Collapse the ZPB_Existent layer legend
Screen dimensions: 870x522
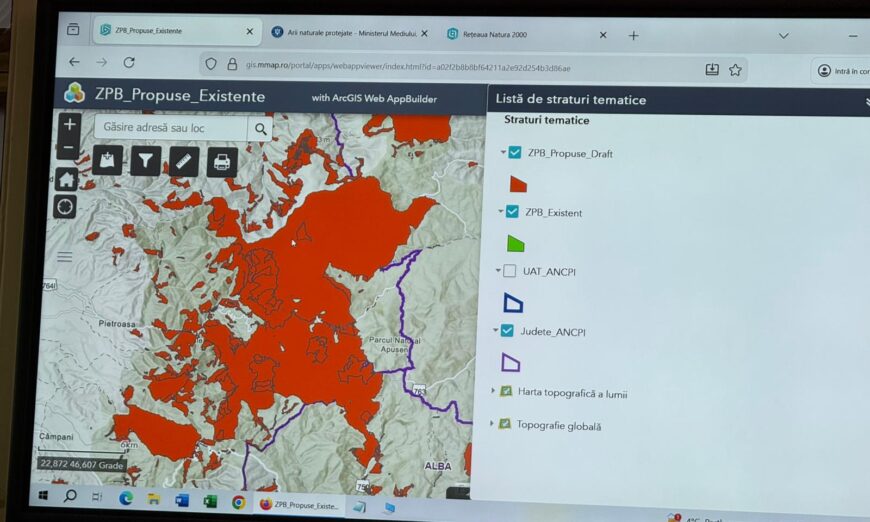(x=500, y=212)
